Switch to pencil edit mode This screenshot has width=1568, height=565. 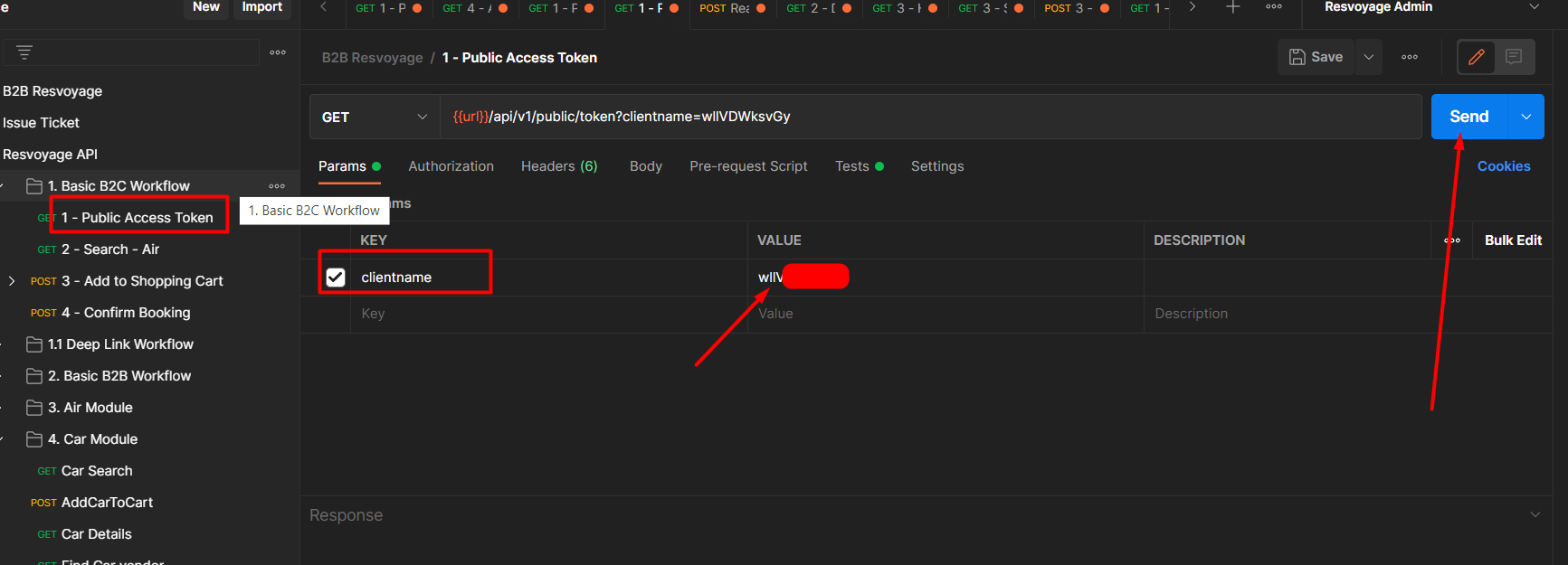click(1477, 57)
